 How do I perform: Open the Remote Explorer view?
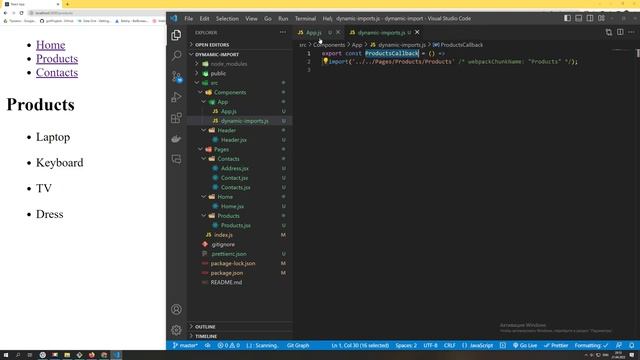tap(176, 159)
